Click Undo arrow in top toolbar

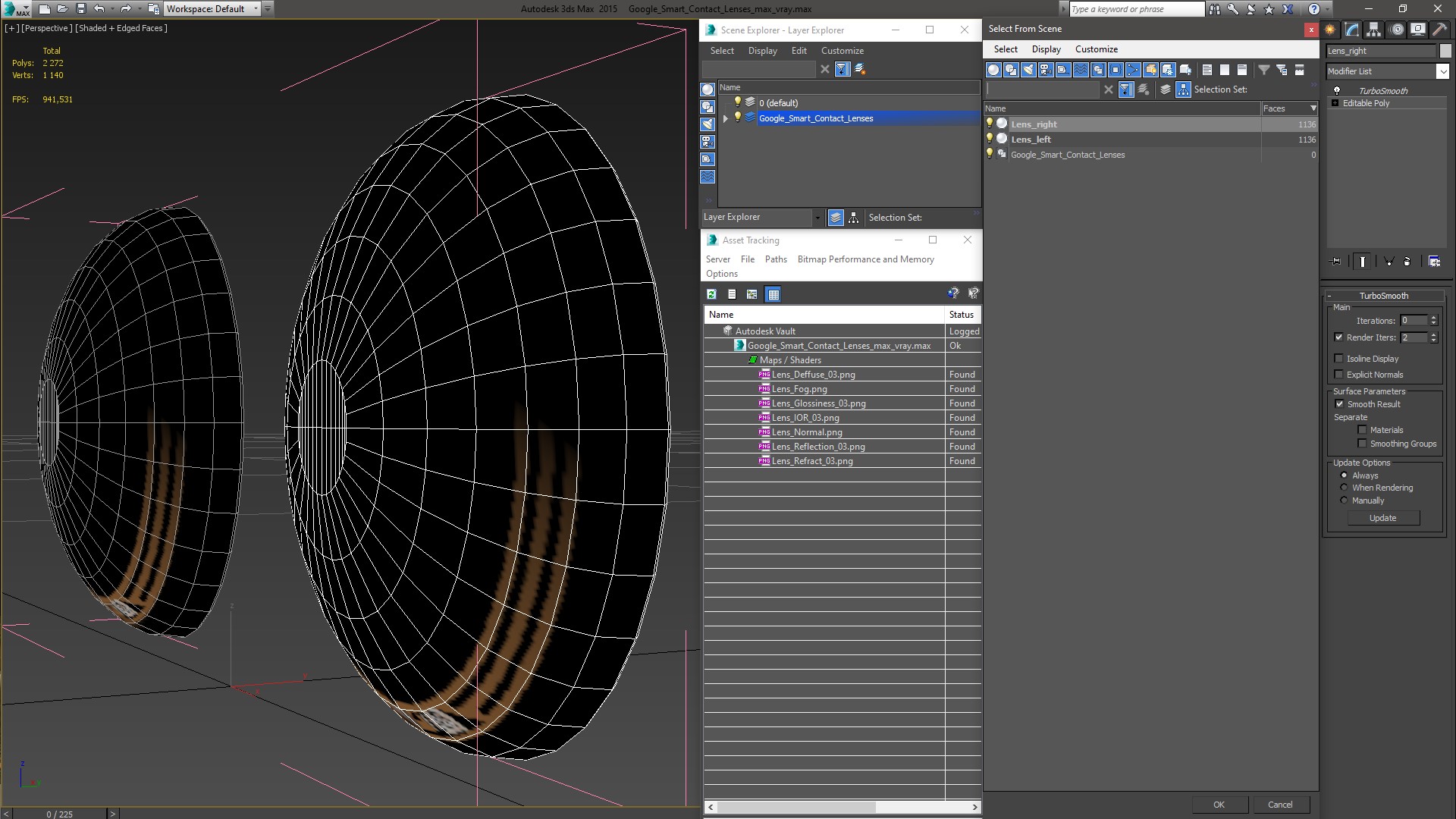(99, 9)
